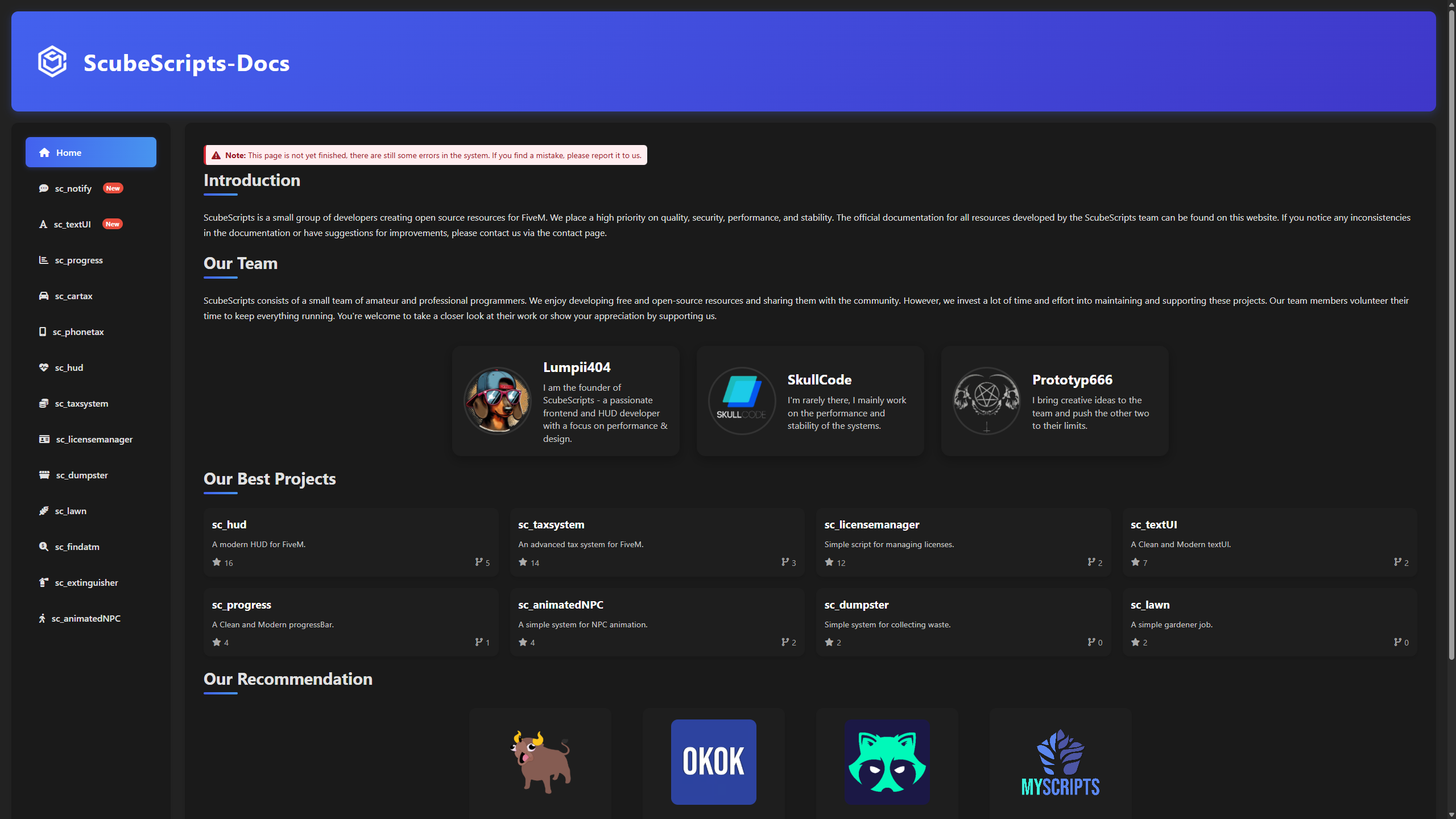The width and height of the screenshot is (1456, 819).
Task: Click the sc_findatm search icon
Action: tap(44, 547)
